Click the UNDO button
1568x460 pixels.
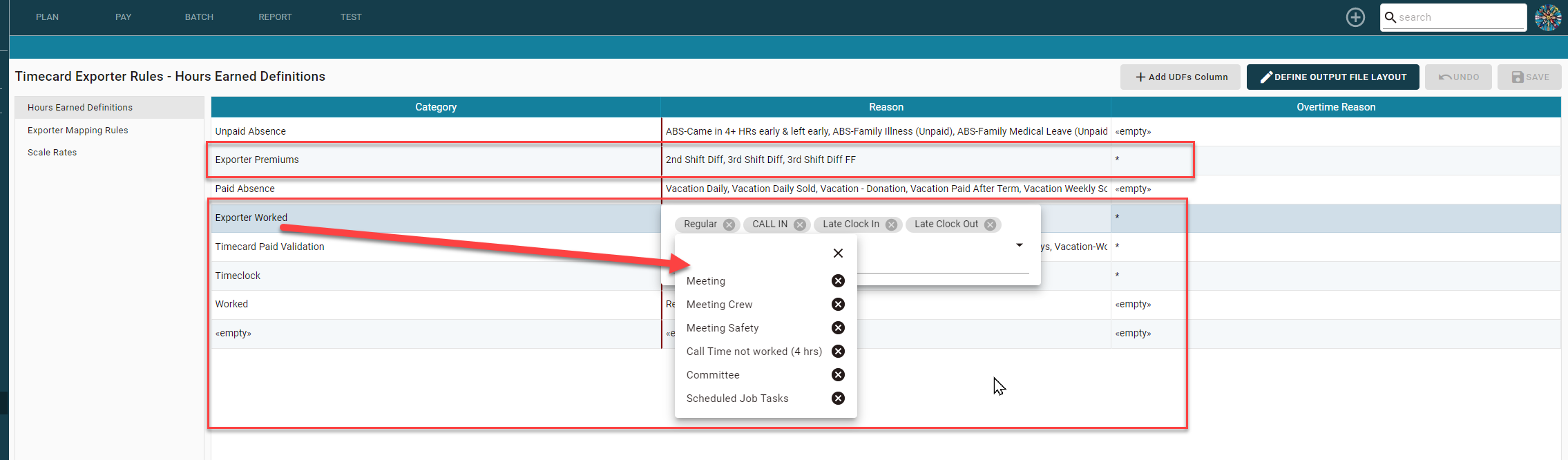point(1458,77)
